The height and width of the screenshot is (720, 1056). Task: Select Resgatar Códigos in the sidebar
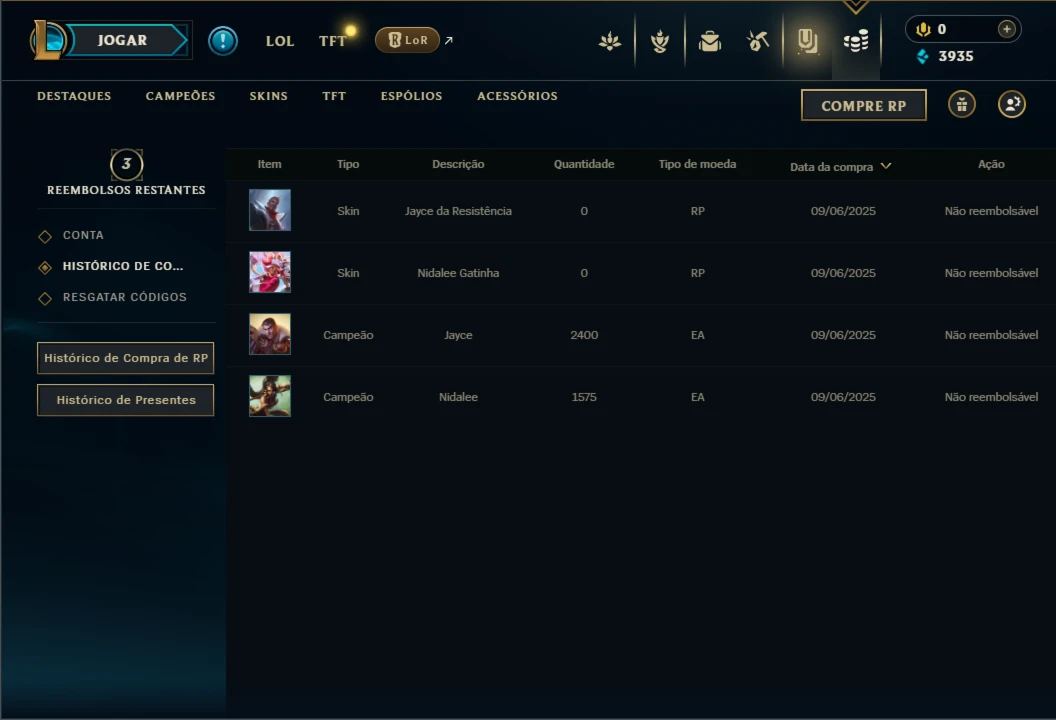pyautogui.click(x=125, y=297)
